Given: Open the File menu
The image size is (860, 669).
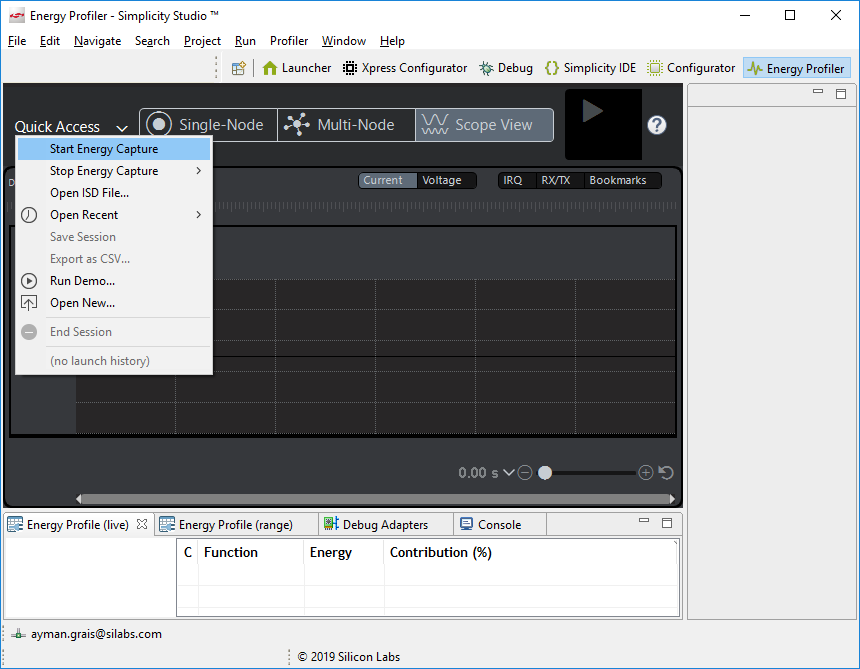Looking at the screenshot, I should (x=17, y=41).
